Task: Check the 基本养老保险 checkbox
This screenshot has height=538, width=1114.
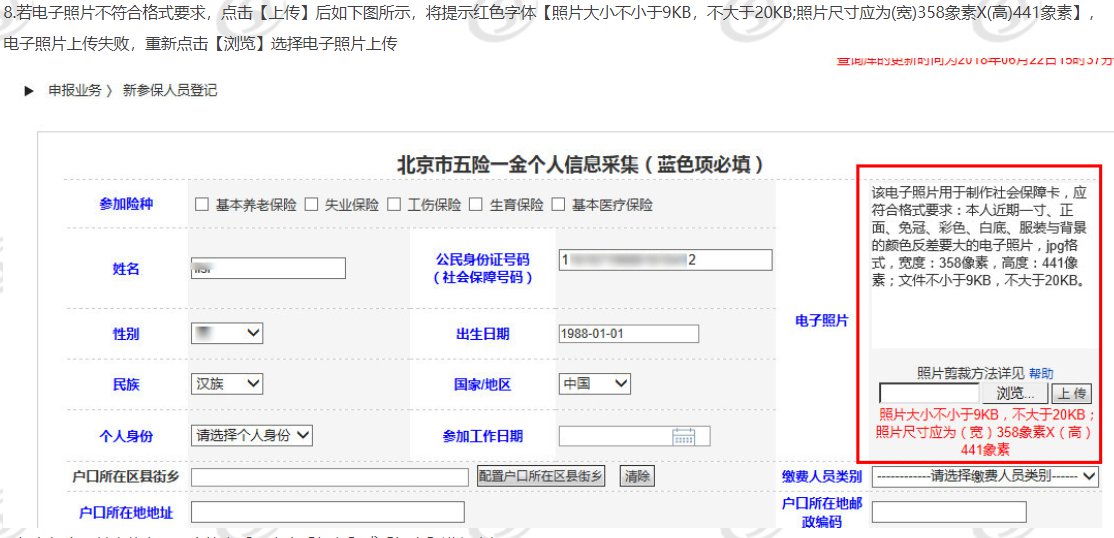Action: click(202, 205)
